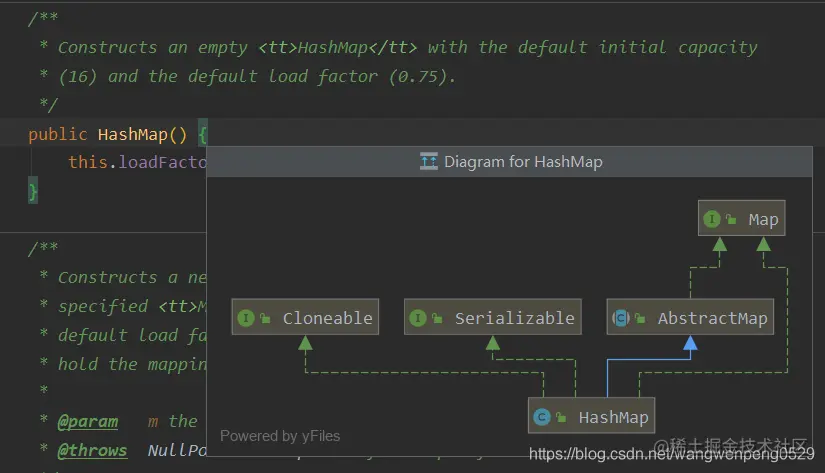Click the public visibility lock icon on HashMap
This screenshot has width=825, height=473.
point(561,417)
